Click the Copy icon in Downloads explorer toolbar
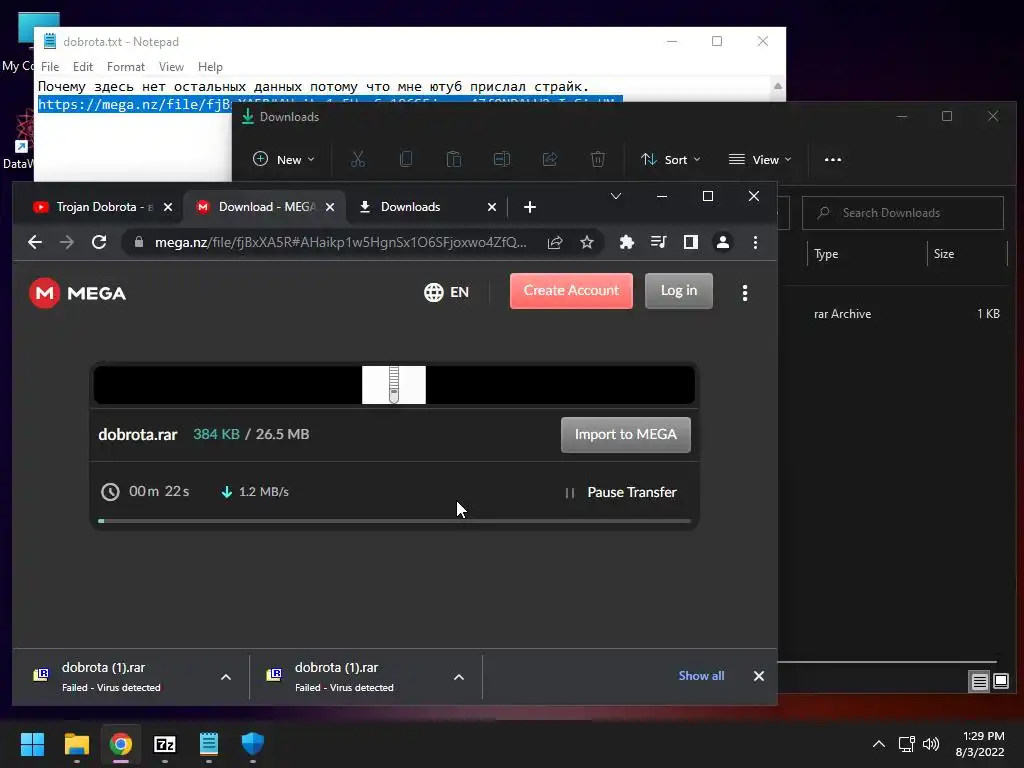The width and height of the screenshot is (1024, 768). (x=406, y=159)
